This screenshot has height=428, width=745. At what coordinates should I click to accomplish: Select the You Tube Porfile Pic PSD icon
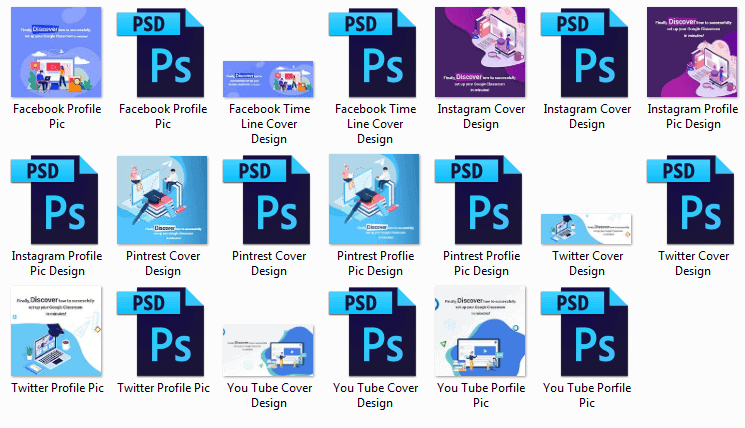tap(586, 332)
